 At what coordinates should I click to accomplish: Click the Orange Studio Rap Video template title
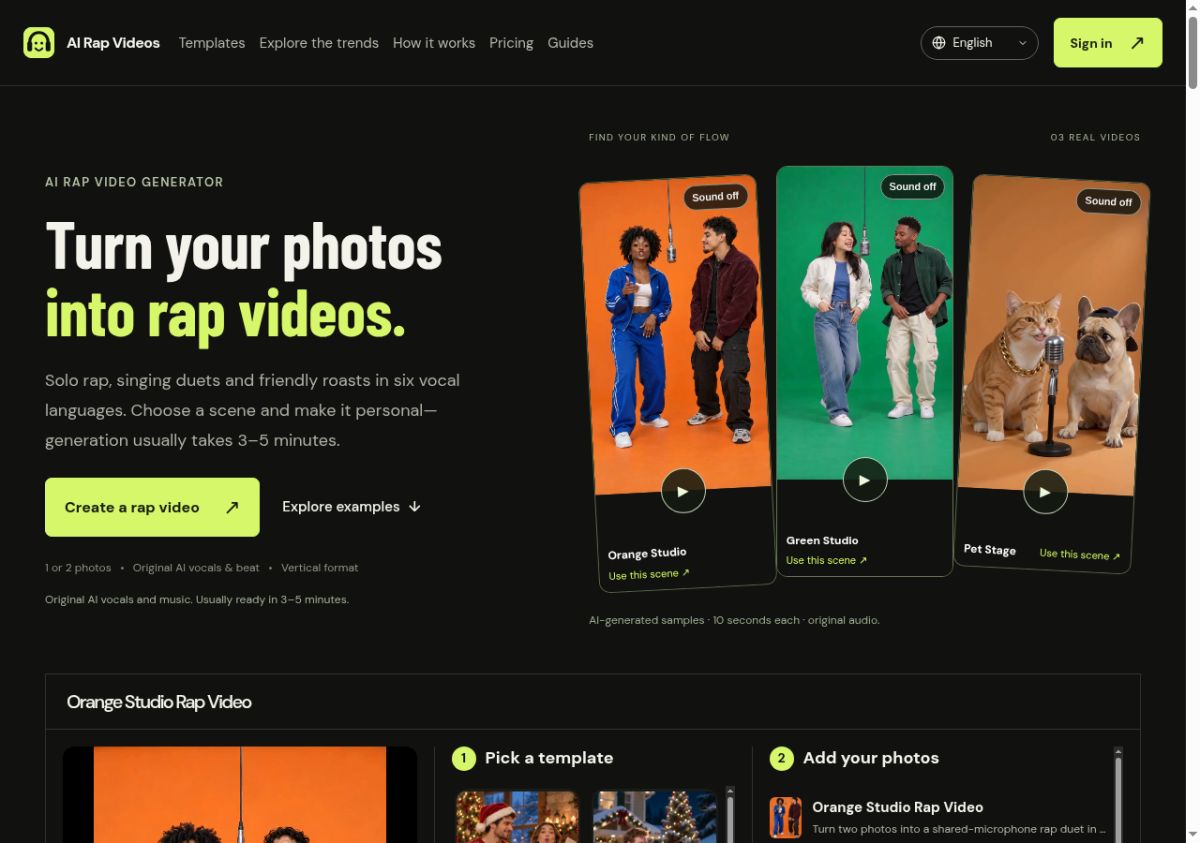tap(898, 807)
